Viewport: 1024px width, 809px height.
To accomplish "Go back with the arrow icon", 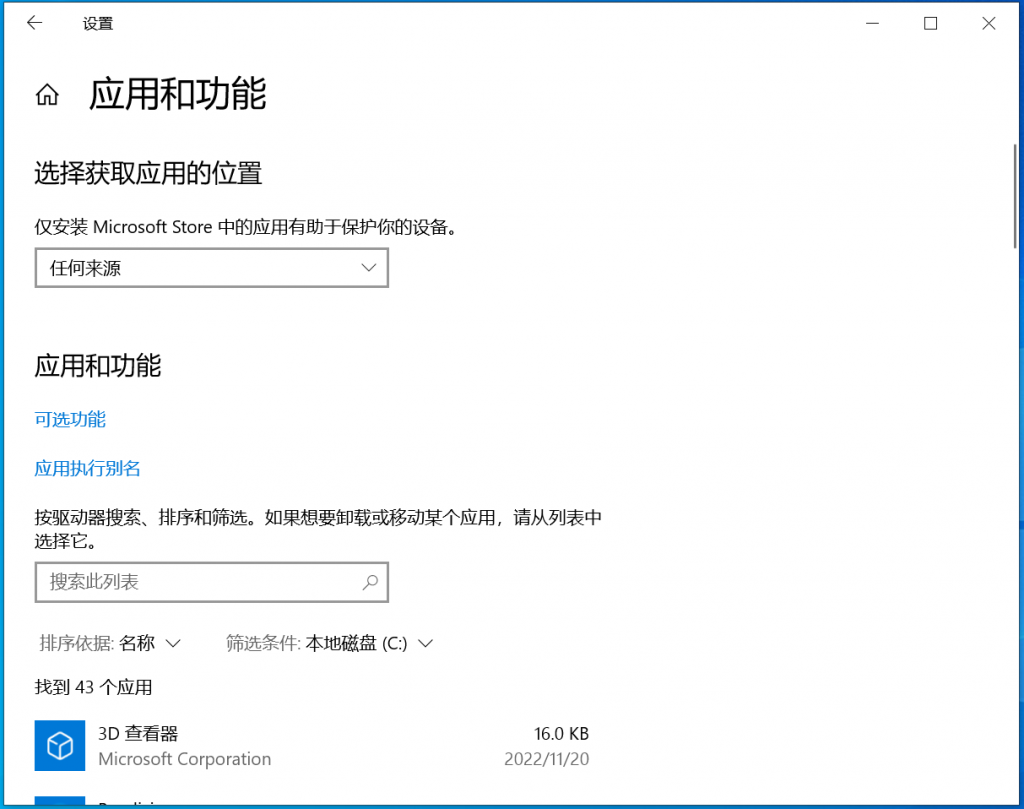I will (x=34, y=23).
